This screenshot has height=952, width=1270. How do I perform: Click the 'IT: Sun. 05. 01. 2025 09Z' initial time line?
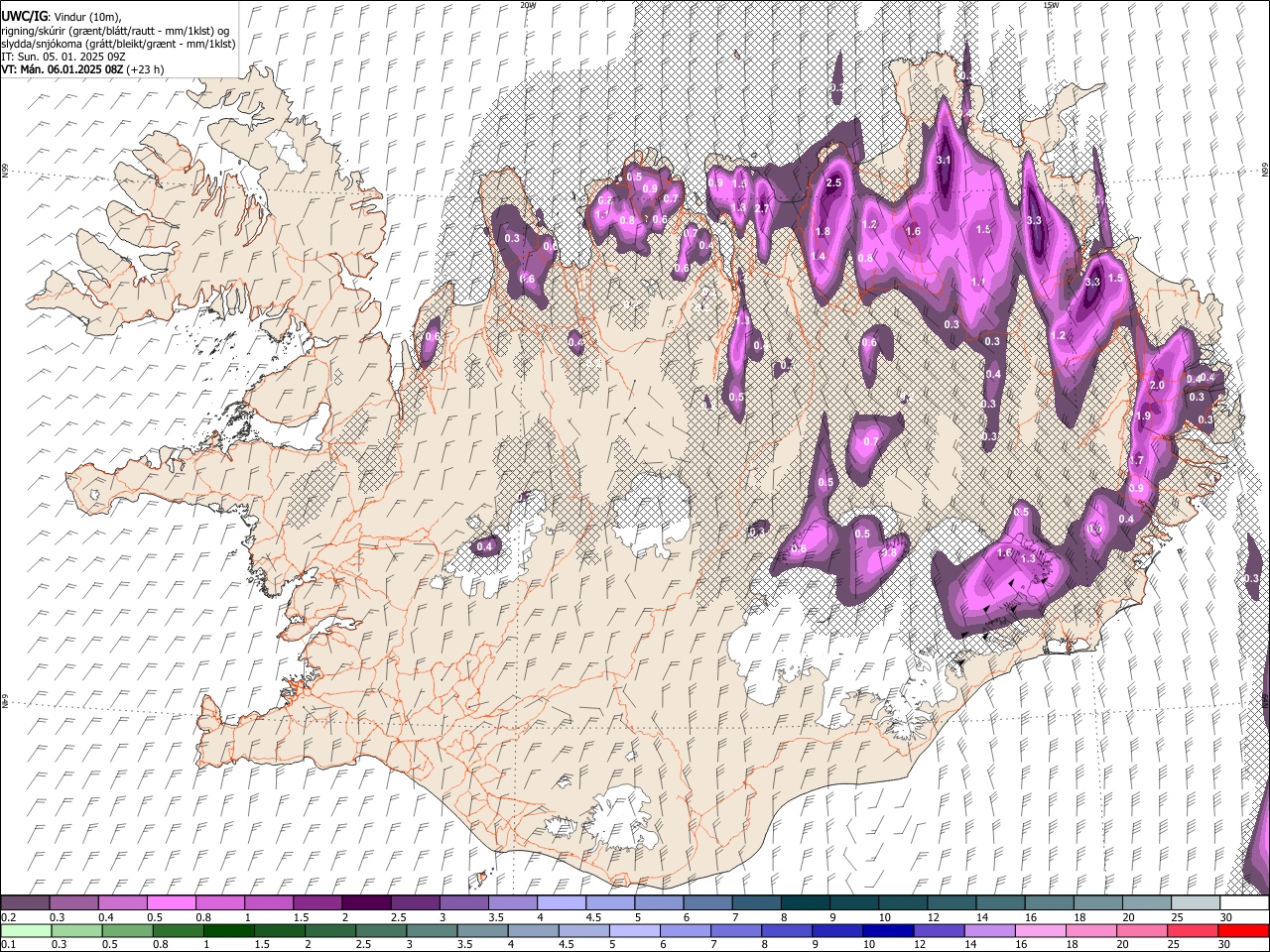pyautogui.click(x=63, y=57)
